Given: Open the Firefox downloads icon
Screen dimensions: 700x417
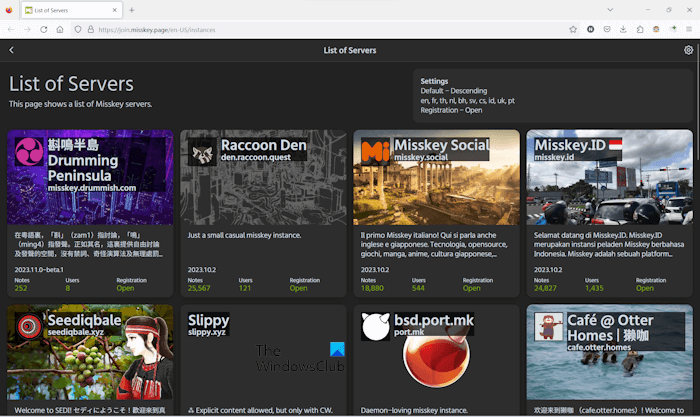Looking at the screenshot, I should pos(623,29).
